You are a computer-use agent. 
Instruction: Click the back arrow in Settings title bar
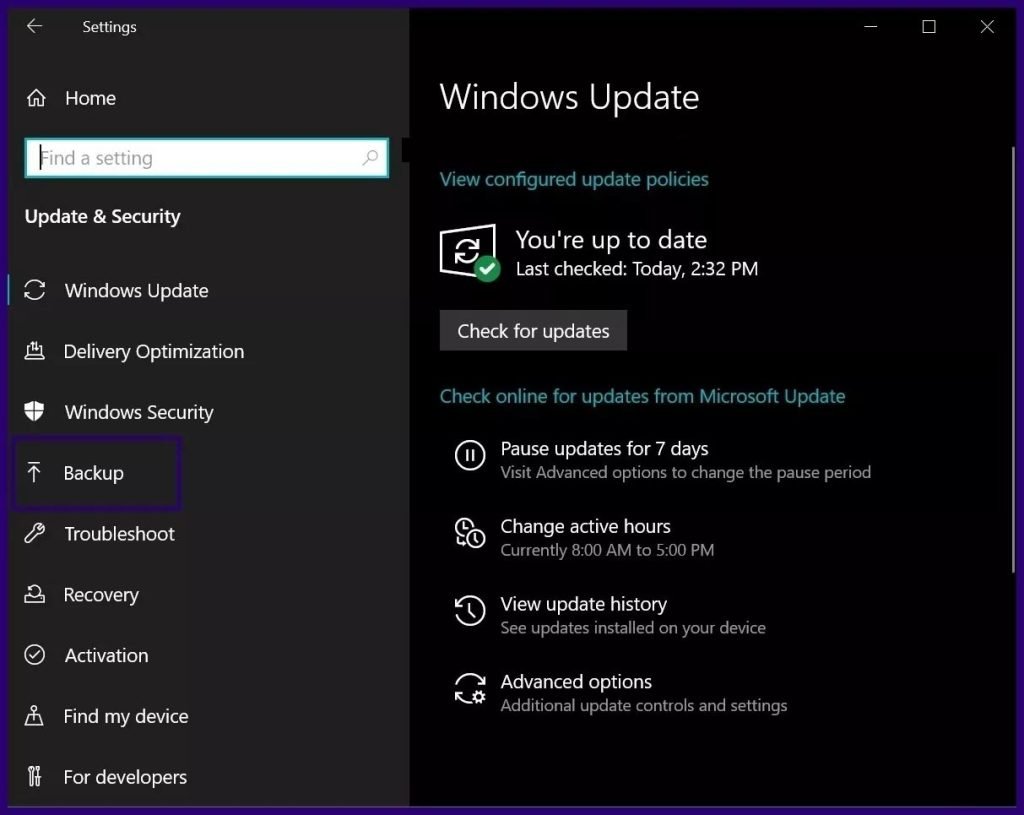34,26
